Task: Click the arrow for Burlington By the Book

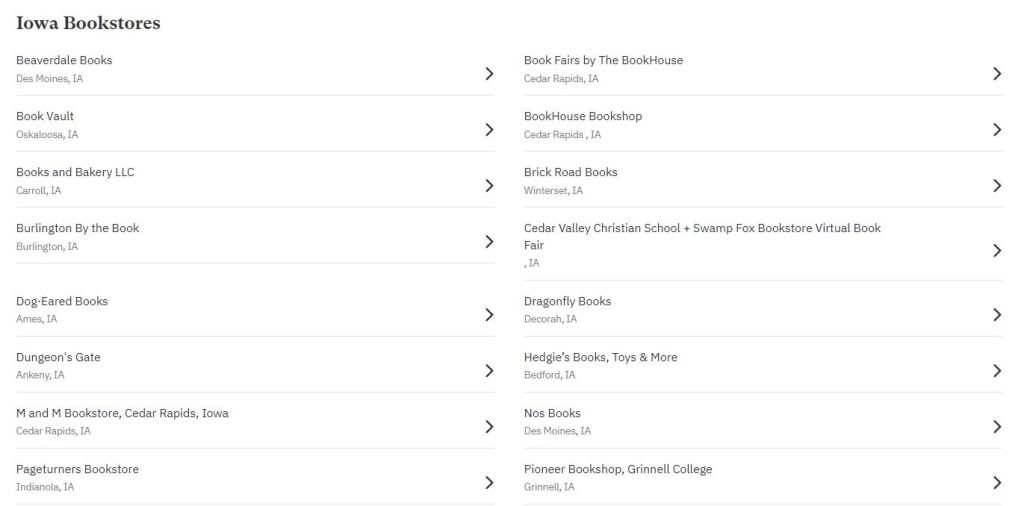Action: [x=489, y=241]
